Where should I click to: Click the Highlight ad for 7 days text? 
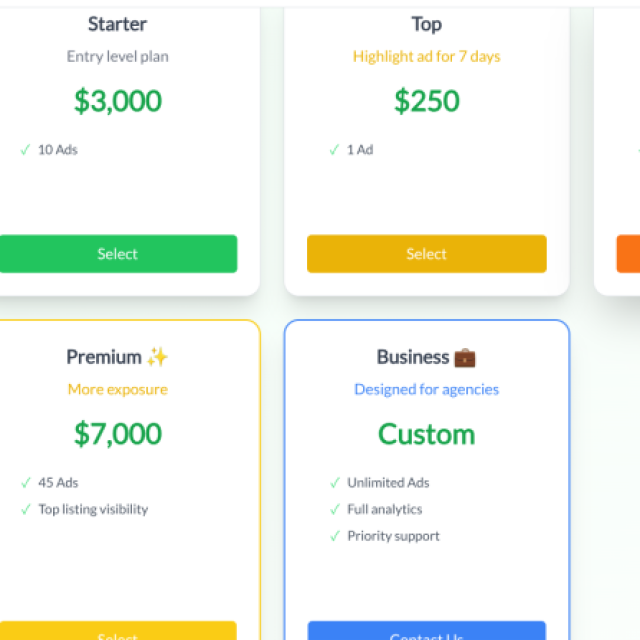427,56
